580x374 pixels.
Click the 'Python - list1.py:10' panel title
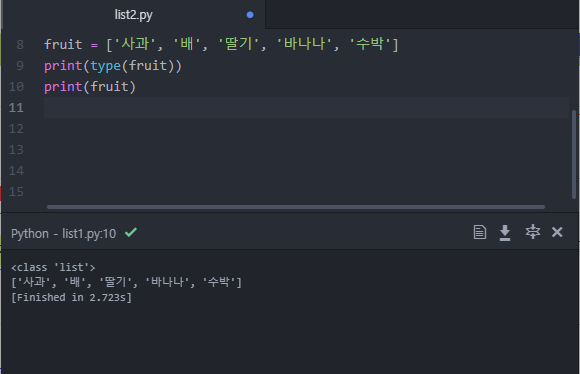tap(64, 234)
